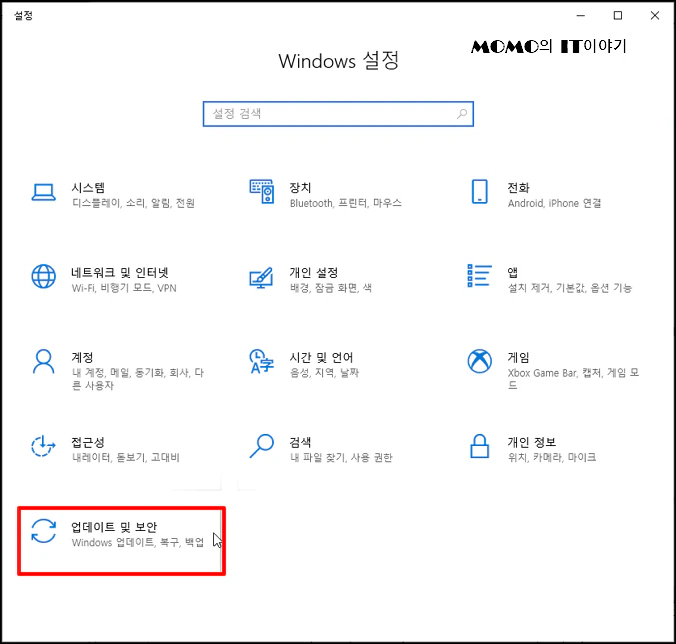
Task: Focus the 설정 검색 input field
Action: (338, 114)
